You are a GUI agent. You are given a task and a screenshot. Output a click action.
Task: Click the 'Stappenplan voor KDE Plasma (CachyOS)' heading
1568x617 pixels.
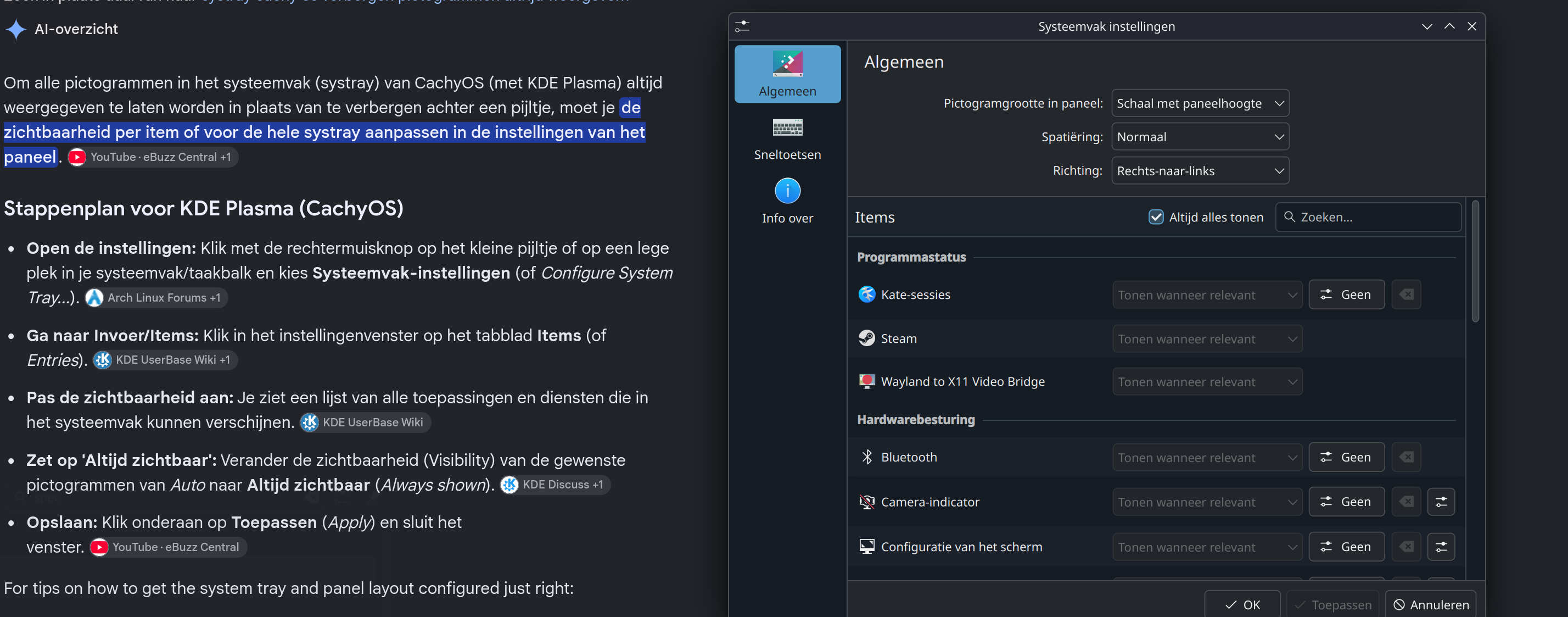tap(203, 208)
